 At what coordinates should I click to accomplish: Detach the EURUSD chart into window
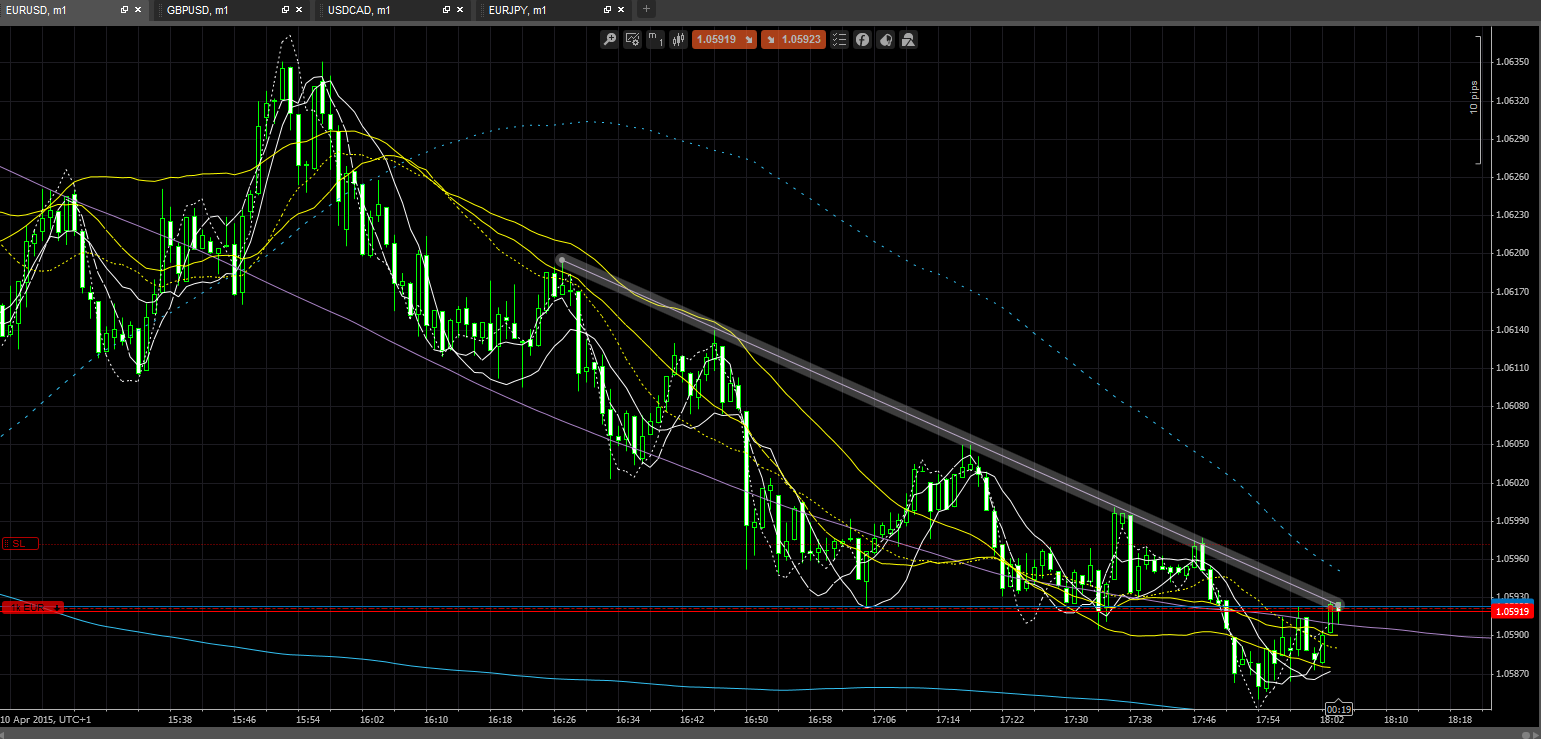point(124,10)
